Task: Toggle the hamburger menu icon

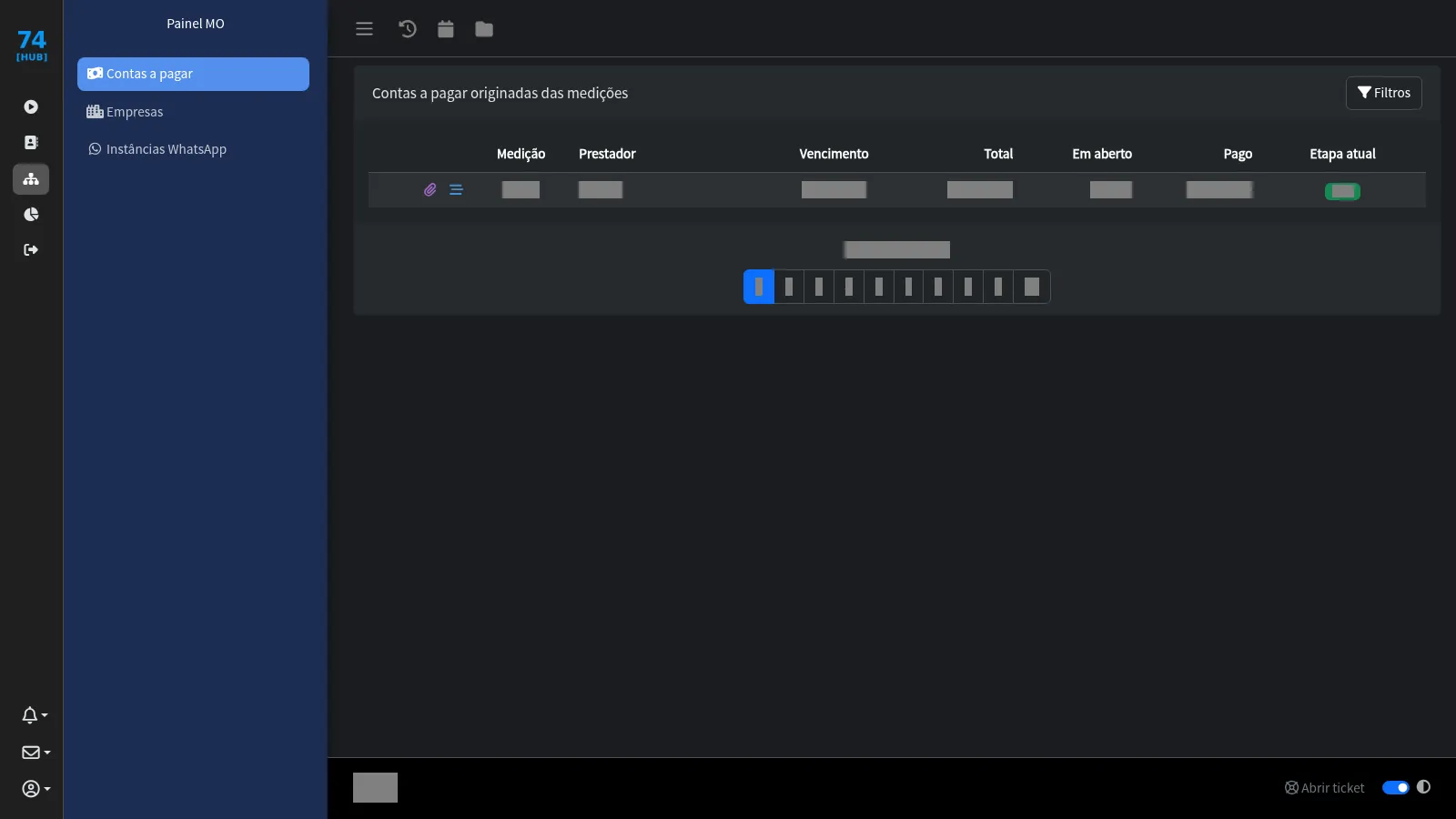Action: pos(364,29)
